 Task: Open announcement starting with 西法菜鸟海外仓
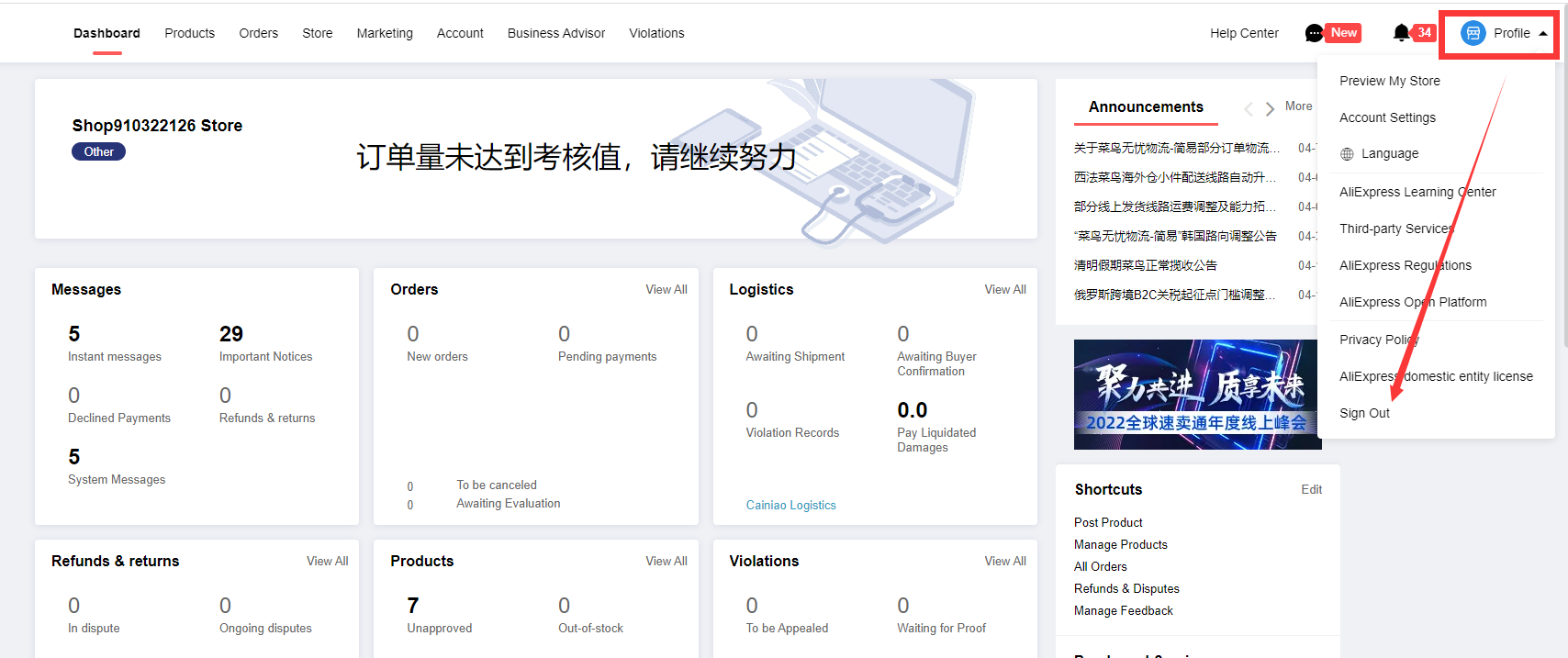[x=1175, y=177]
